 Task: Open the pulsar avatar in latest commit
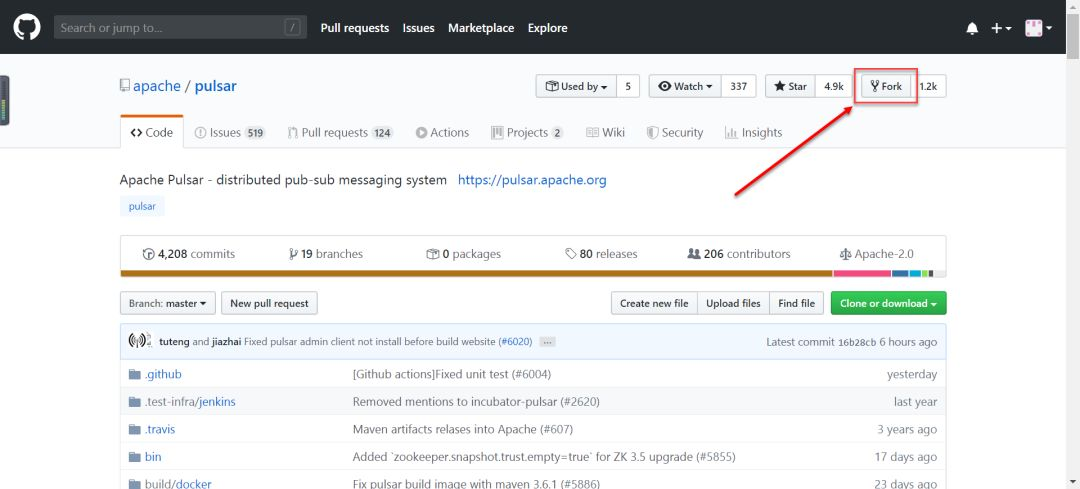[140, 341]
